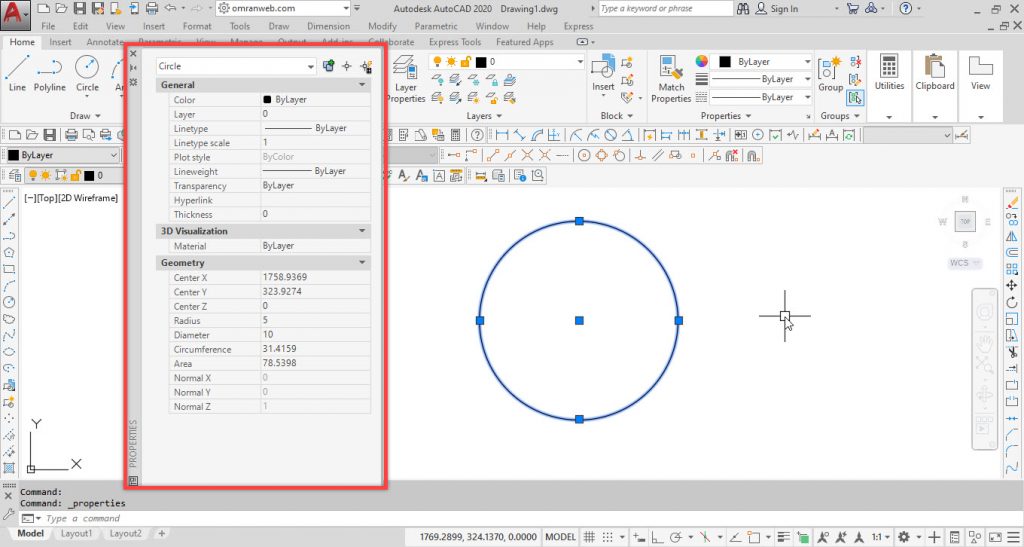This screenshot has width=1024, height=547.
Task: Switch to the Express Tools ribbon tab
Action: [x=456, y=43]
